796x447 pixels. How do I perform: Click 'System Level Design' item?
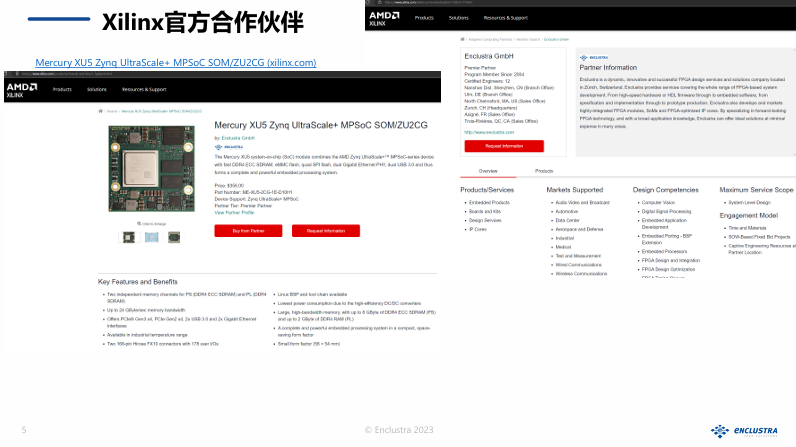click(x=749, y=202)
